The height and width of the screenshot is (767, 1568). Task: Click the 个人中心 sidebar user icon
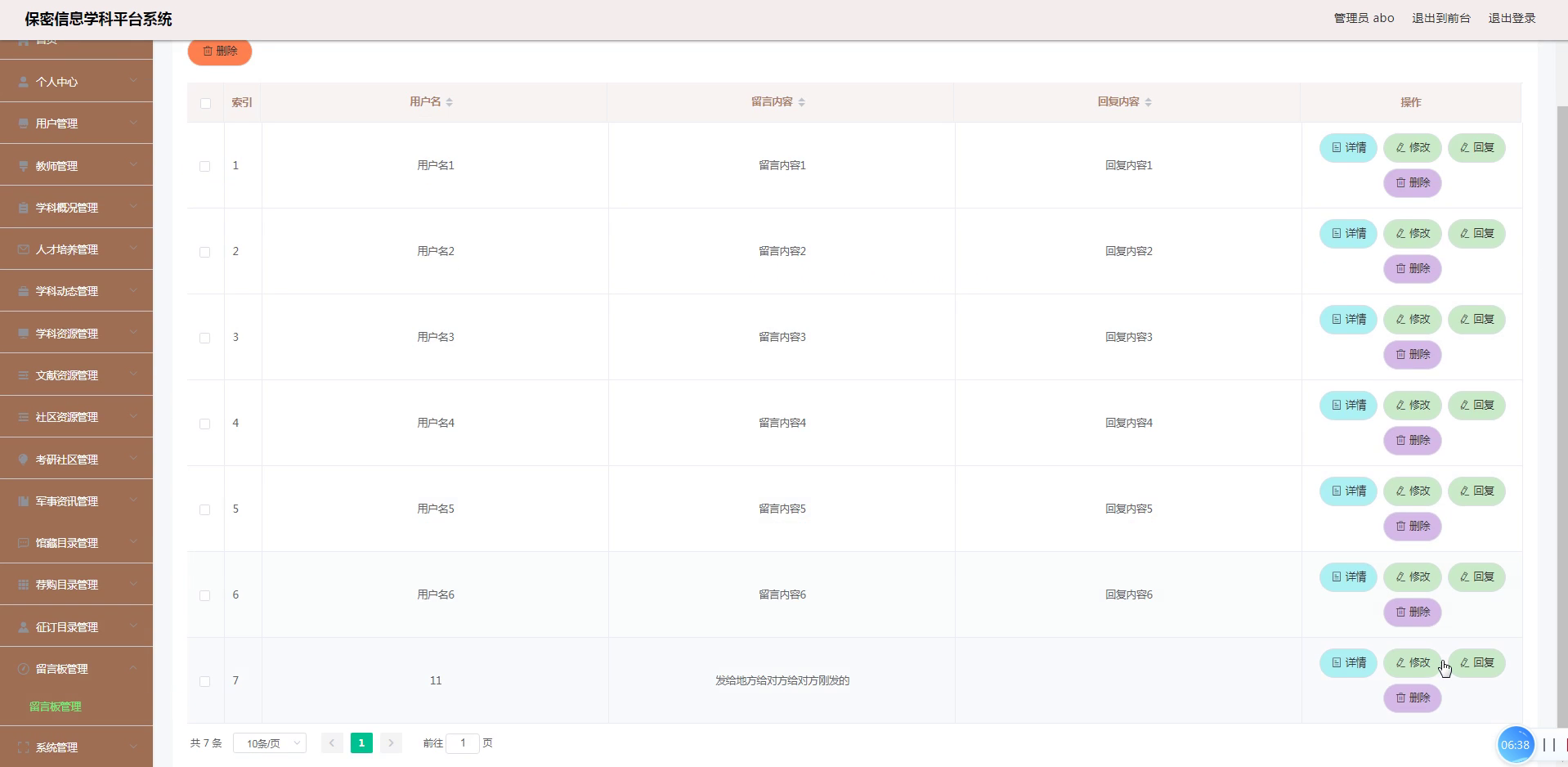(24, 82)
